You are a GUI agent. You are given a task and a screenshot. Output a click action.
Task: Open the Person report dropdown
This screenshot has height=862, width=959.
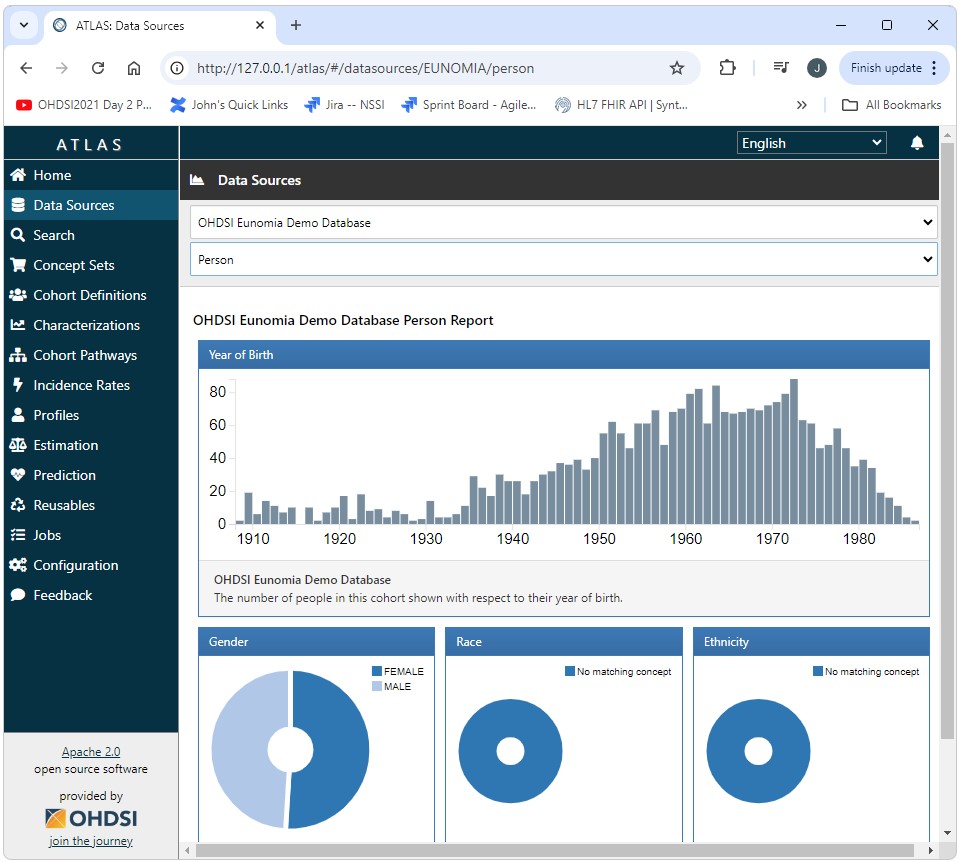click(x=563, y=259)
